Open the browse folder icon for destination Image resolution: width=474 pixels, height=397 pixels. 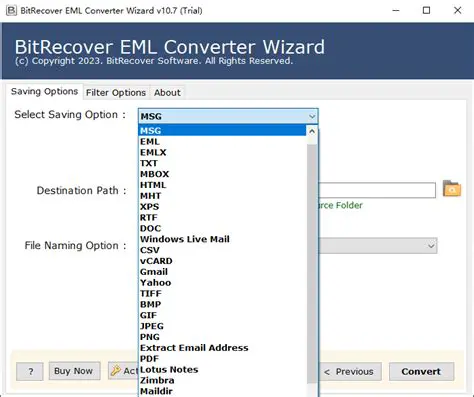coord(452,189)
